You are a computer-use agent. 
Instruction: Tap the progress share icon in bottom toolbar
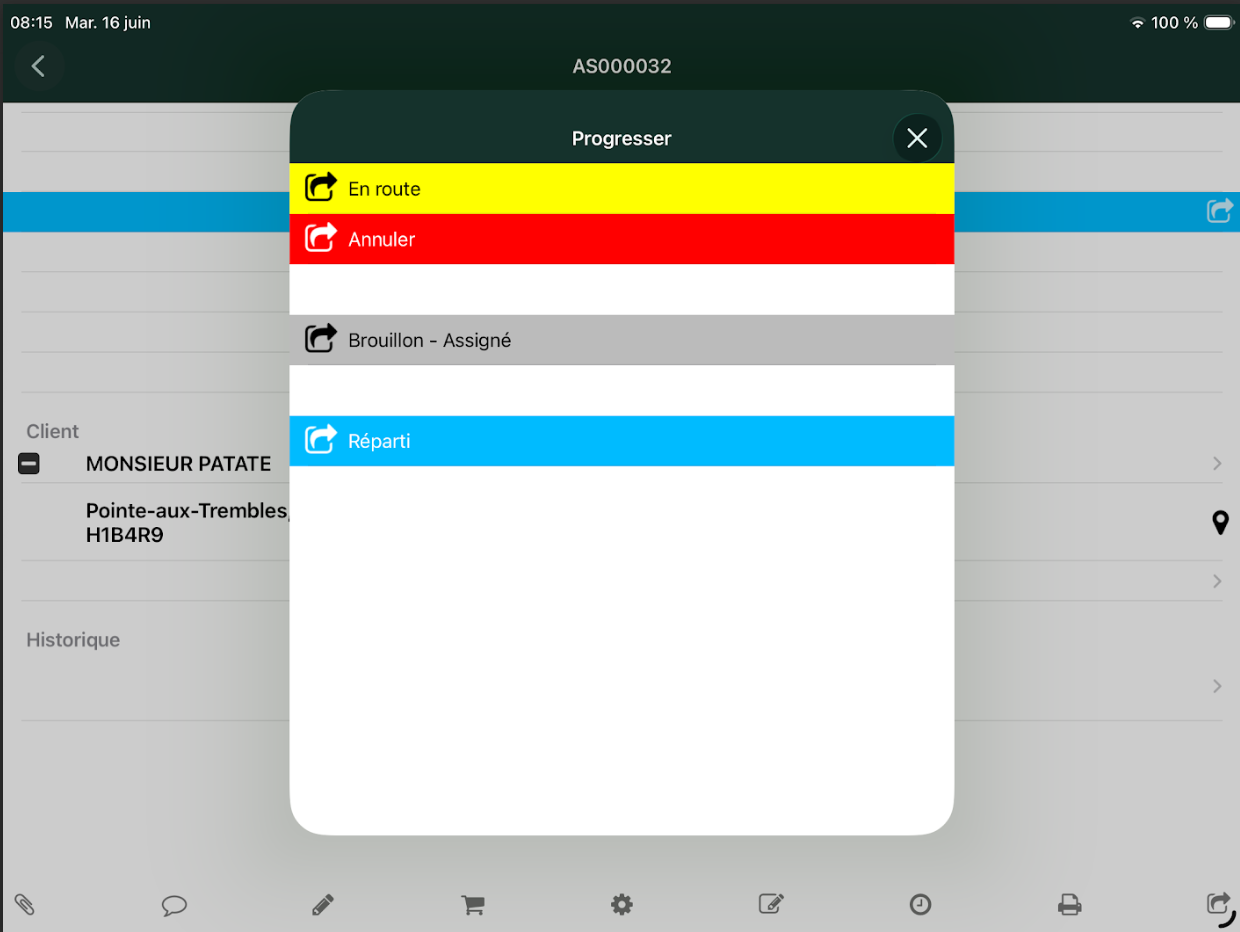(1219, 904)
